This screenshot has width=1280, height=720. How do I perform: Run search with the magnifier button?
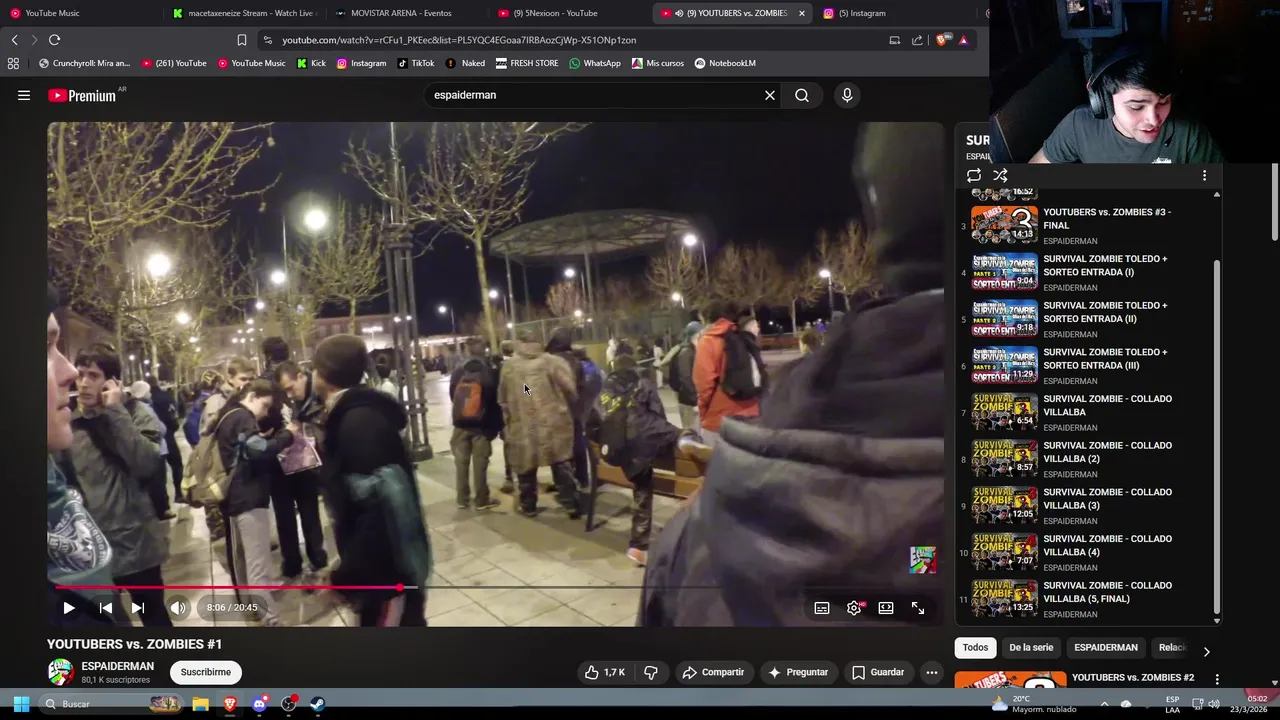tap(802, 95)
